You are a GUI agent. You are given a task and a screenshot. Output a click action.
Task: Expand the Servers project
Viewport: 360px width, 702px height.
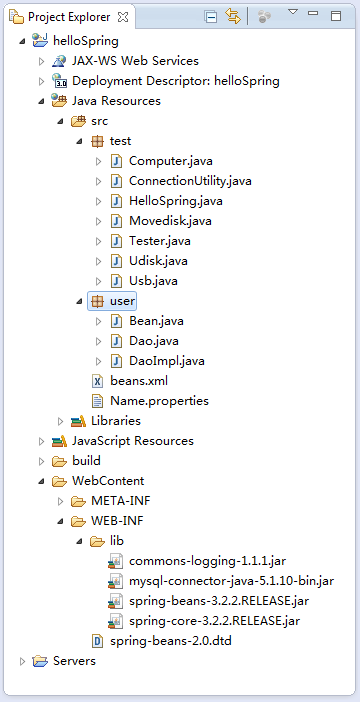(22, 661)
